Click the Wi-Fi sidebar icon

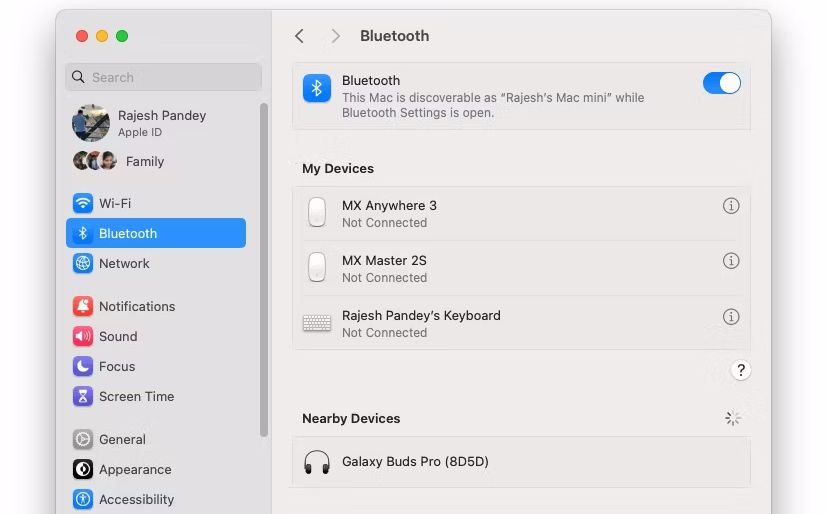click(x=83, y=203)
